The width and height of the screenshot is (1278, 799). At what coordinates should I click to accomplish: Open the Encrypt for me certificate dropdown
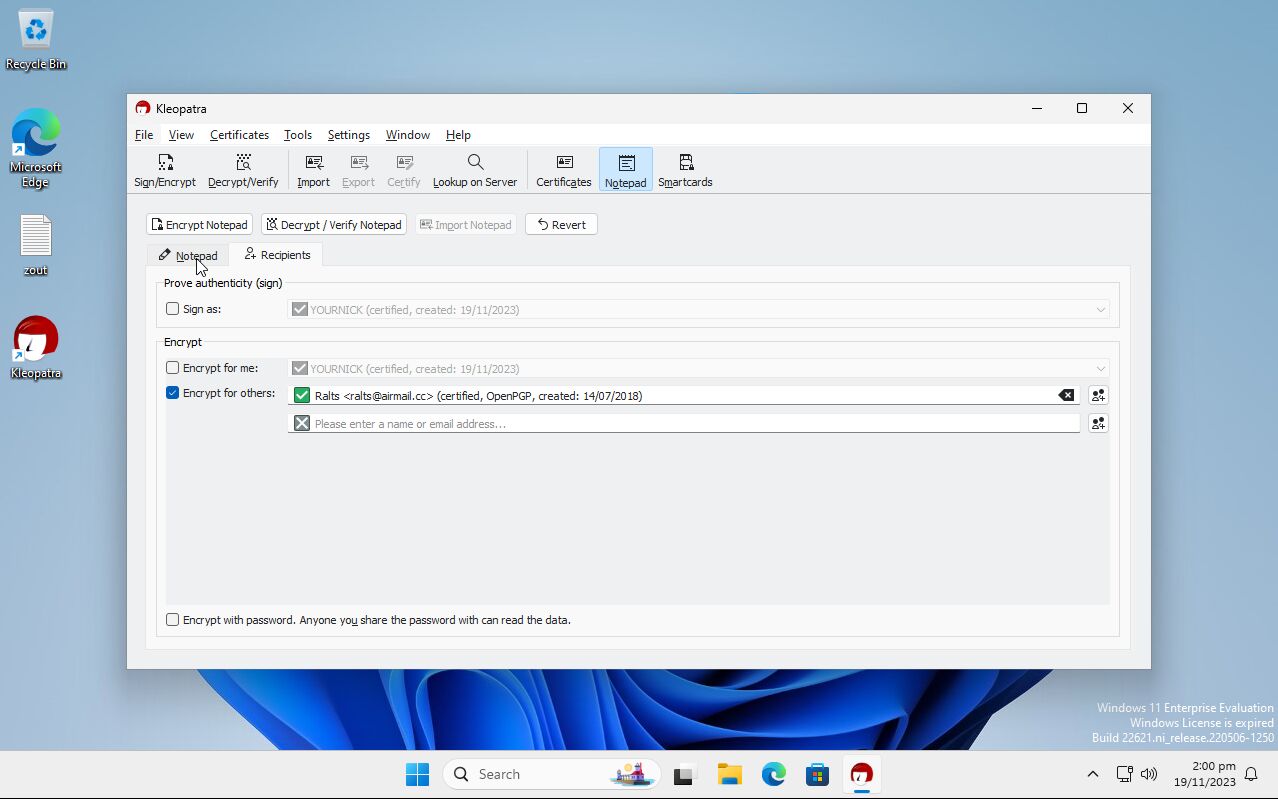click(1100, 368)
